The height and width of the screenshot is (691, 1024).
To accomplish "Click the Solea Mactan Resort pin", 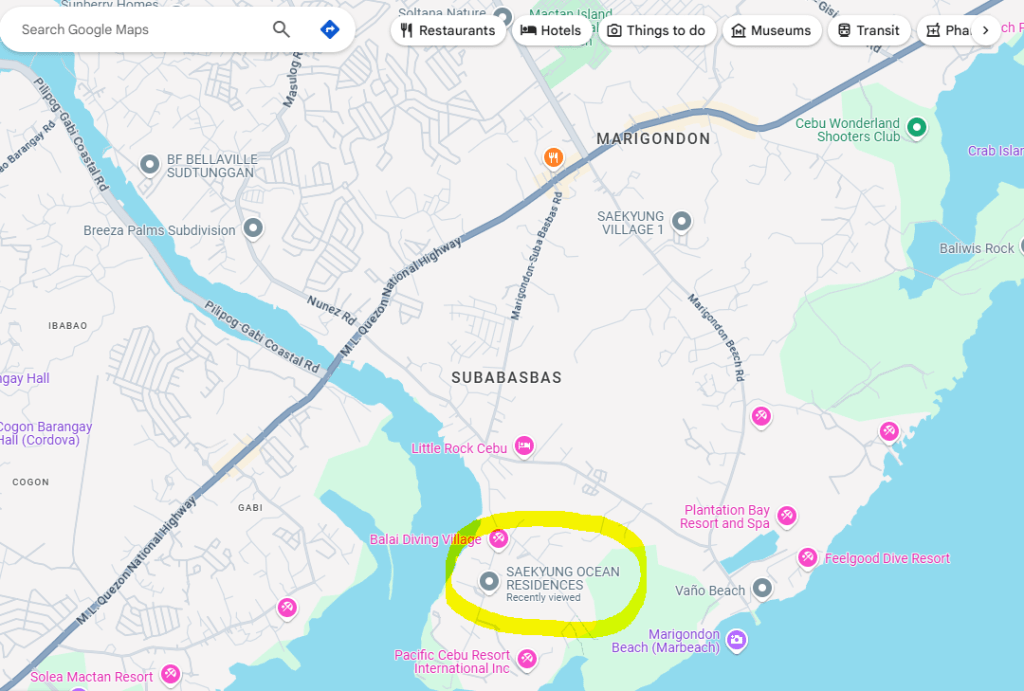I will point(171,674).
